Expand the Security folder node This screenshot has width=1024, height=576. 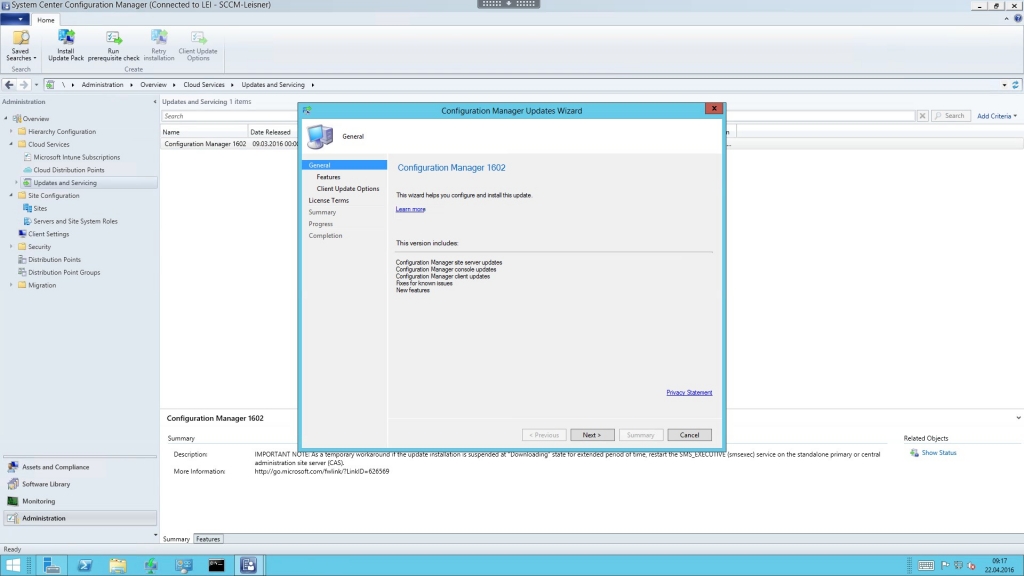pos(11,247)
